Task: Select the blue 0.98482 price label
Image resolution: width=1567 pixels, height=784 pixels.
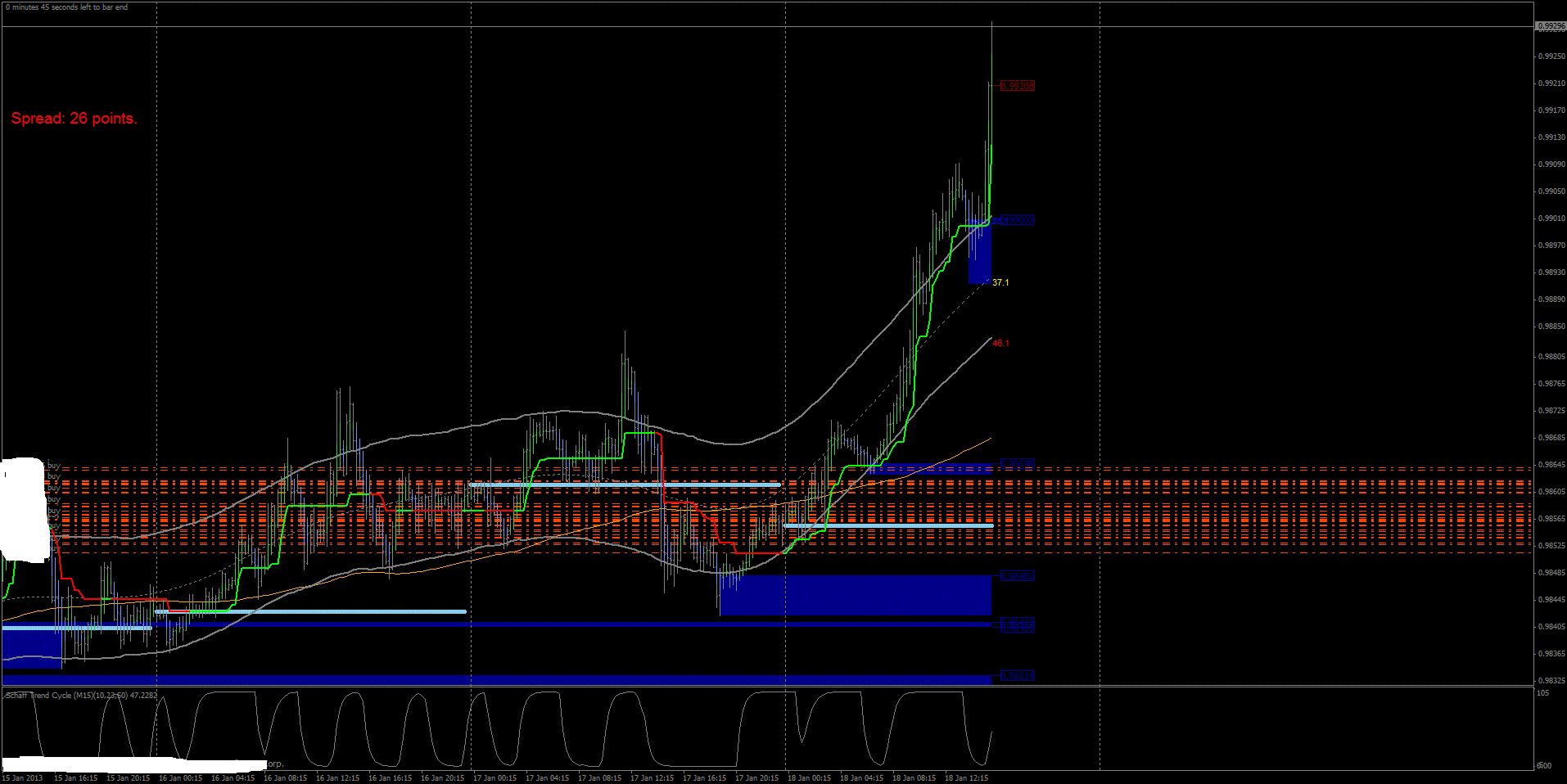Action: point(1018,576)
